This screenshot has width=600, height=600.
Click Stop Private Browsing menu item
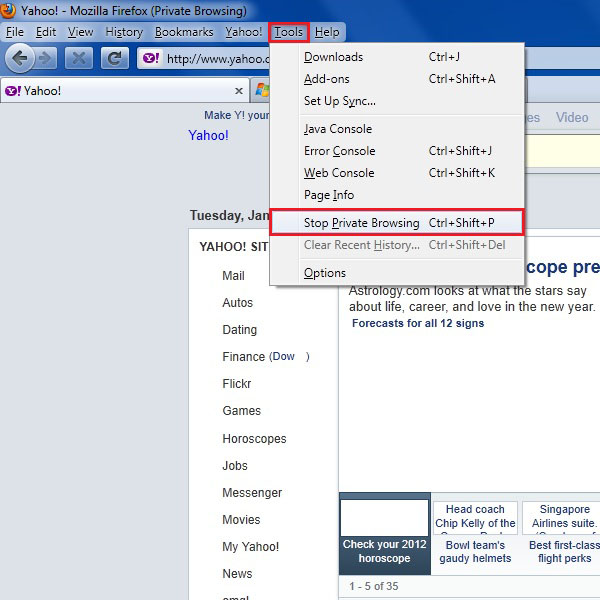397,222
